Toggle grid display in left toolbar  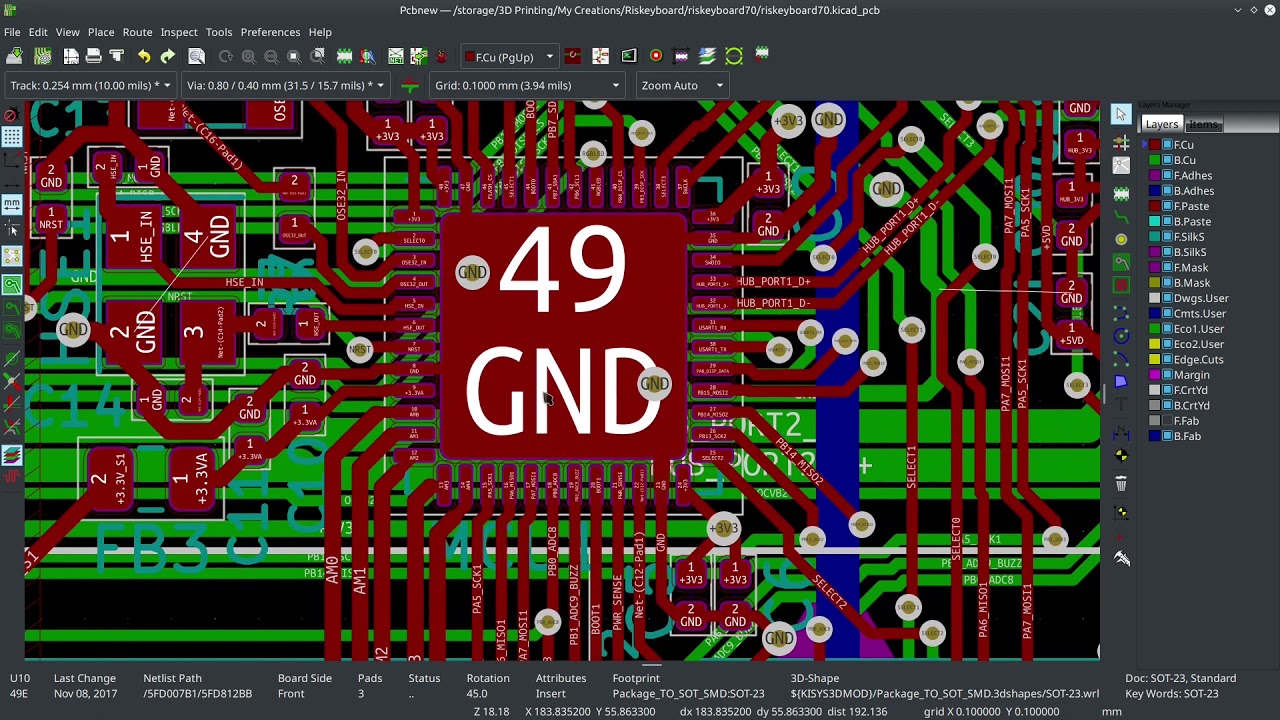coord(12,137)
